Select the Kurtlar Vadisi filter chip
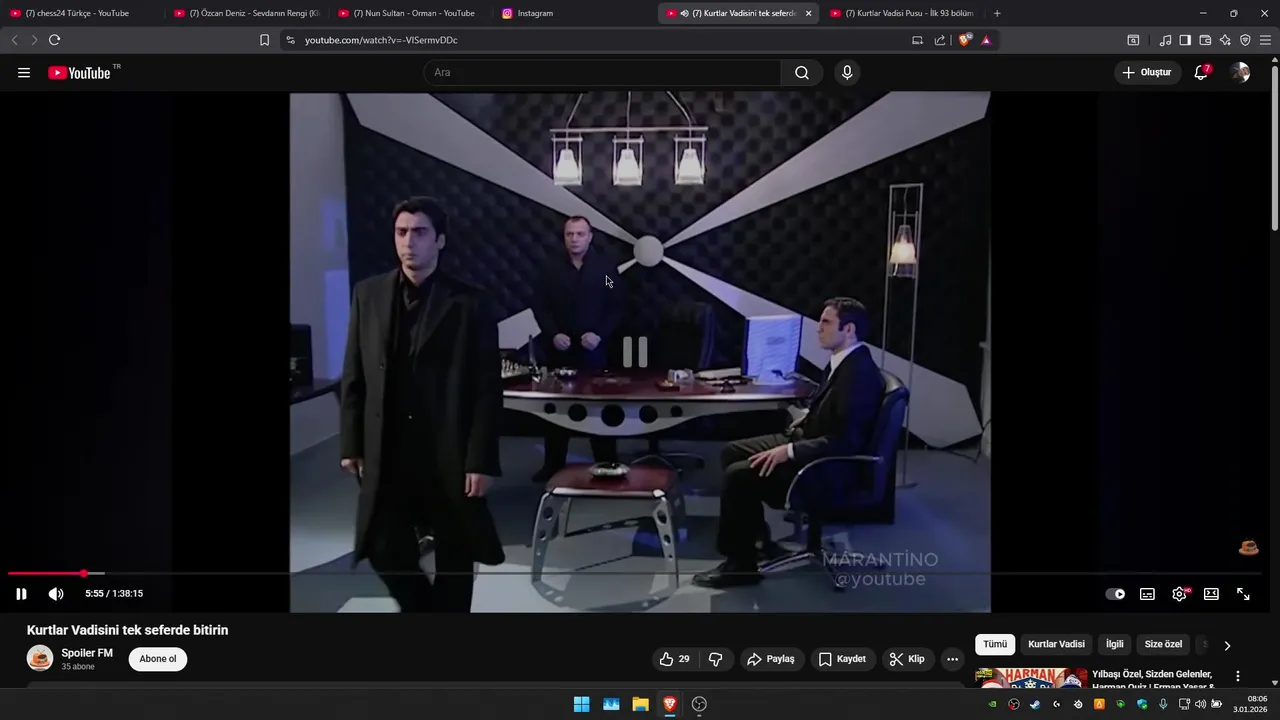Image resolution: width=1280 pixels, height=720 pixels. click(x=1056, y=645)
